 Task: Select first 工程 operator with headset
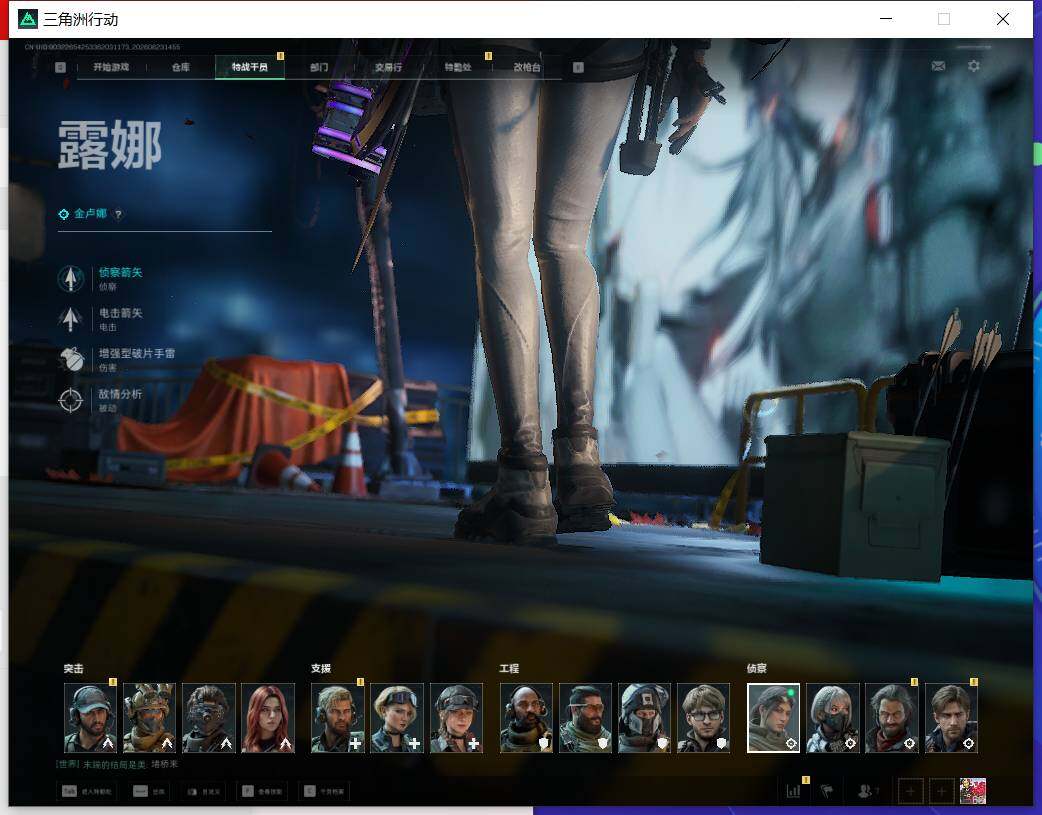[x=526, y=718]
